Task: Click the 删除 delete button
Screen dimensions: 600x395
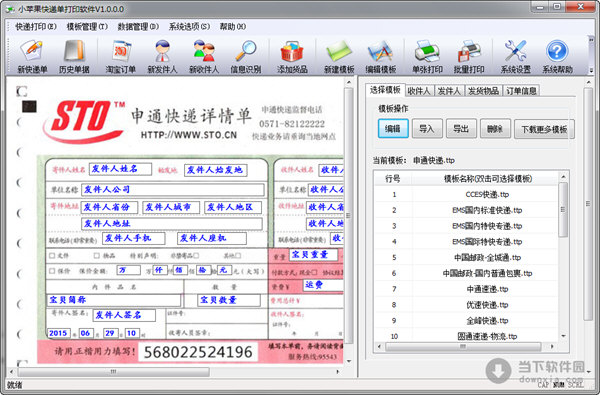Action: click(495, 129)
